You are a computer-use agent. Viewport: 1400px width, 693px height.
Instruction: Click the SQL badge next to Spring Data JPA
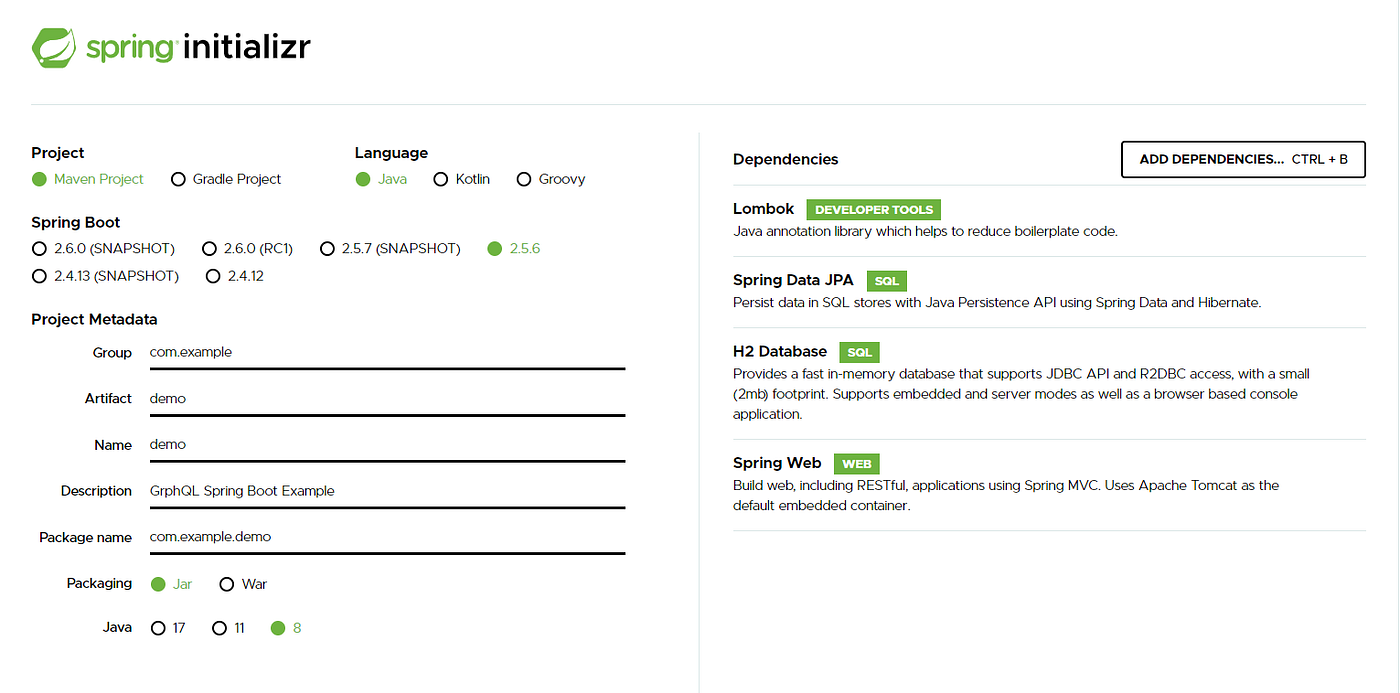(x=886, y=281)
